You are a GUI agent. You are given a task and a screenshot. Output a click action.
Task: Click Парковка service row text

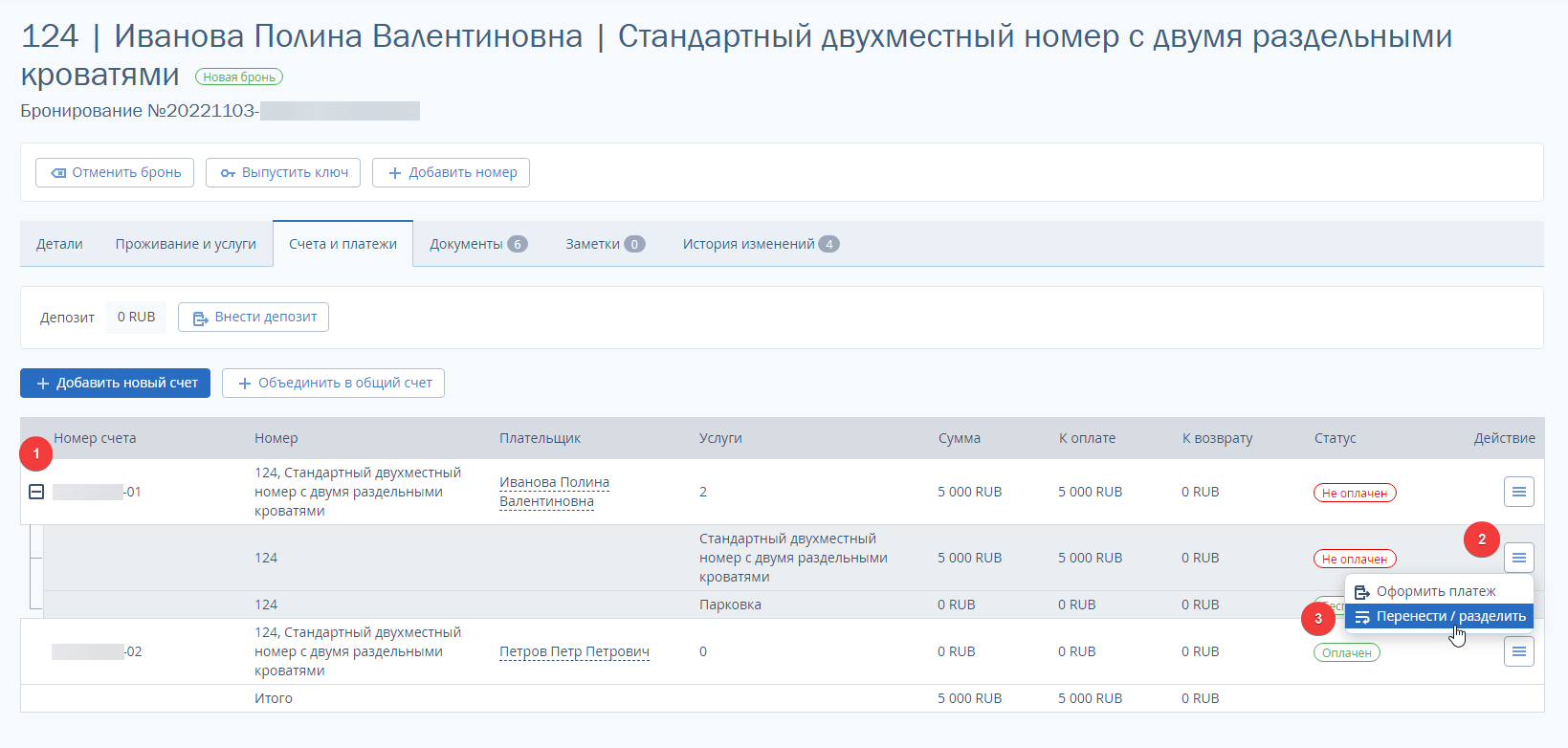730,605
